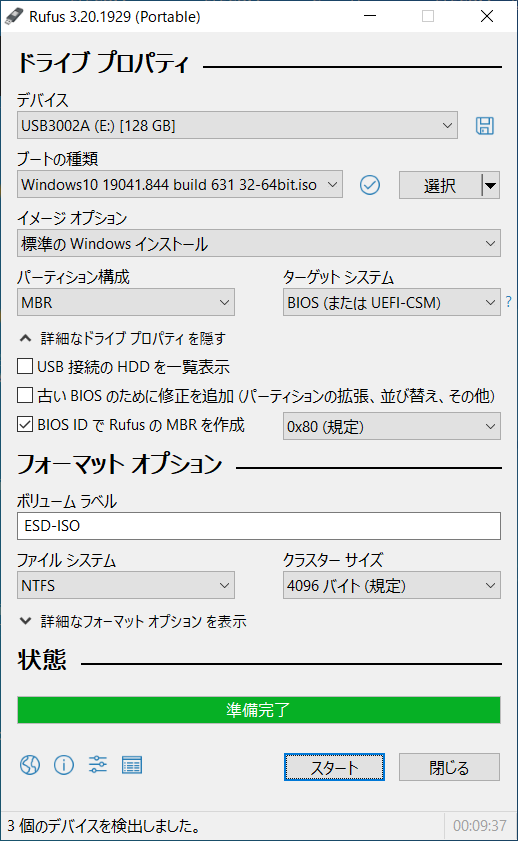Viewport: 518px width, 841px height.
Task: Click the 閉じる button
Action: (449, 767)
